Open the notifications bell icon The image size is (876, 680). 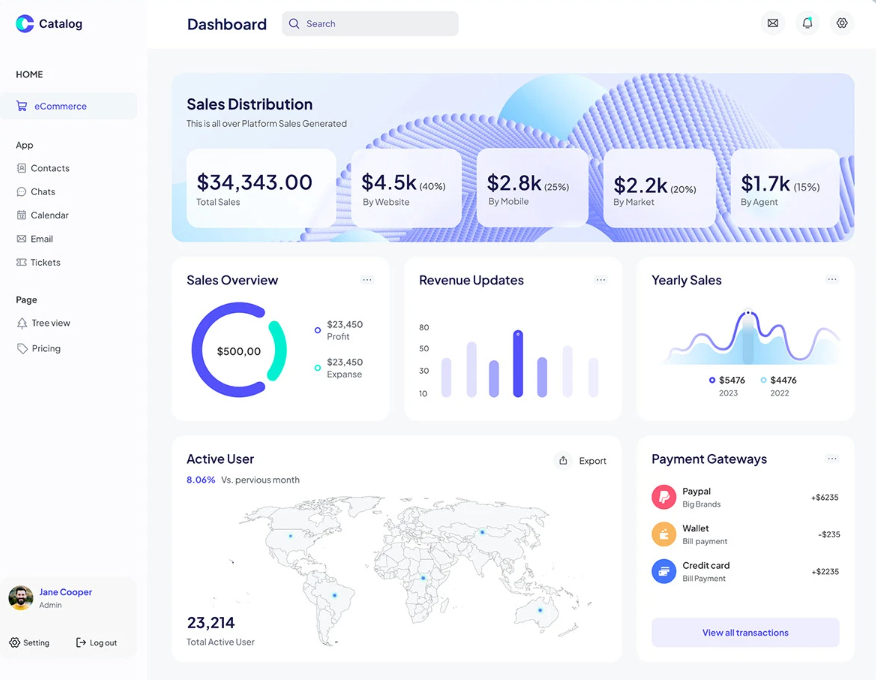tap(807, 23)
